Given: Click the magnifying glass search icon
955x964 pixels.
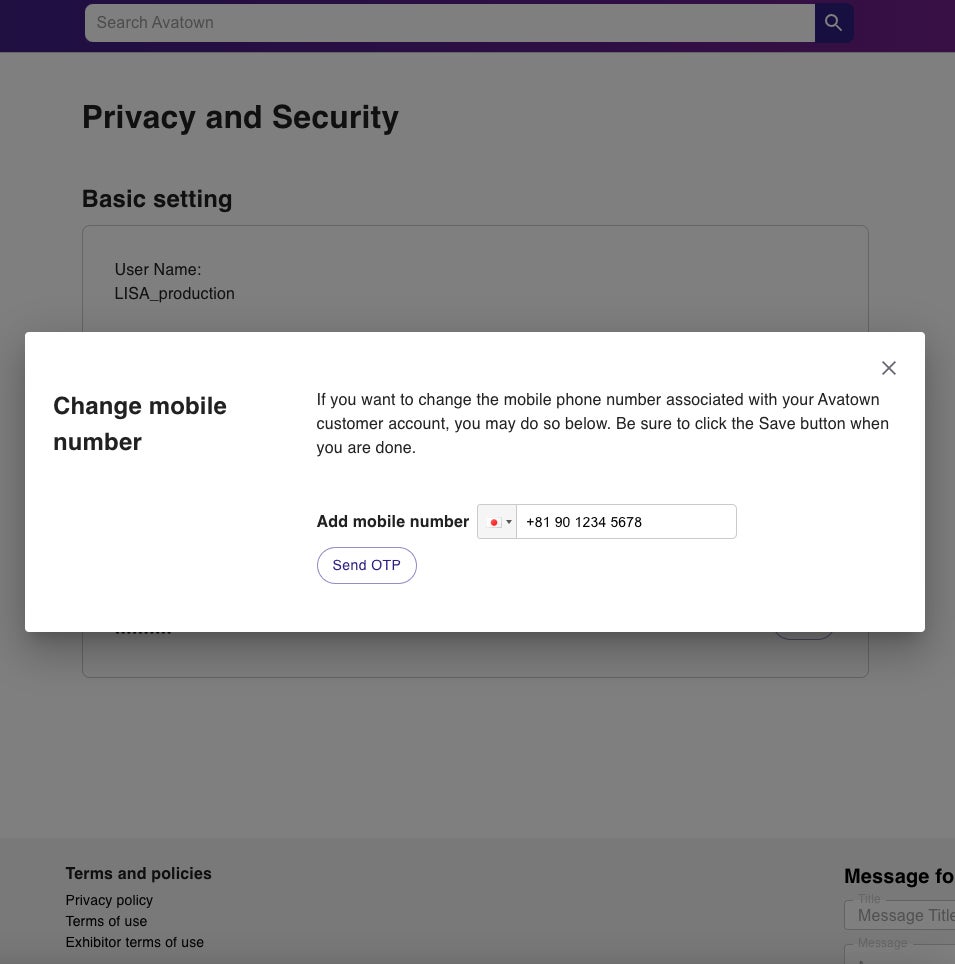Looking at the screenshot, I should (833, 23).
